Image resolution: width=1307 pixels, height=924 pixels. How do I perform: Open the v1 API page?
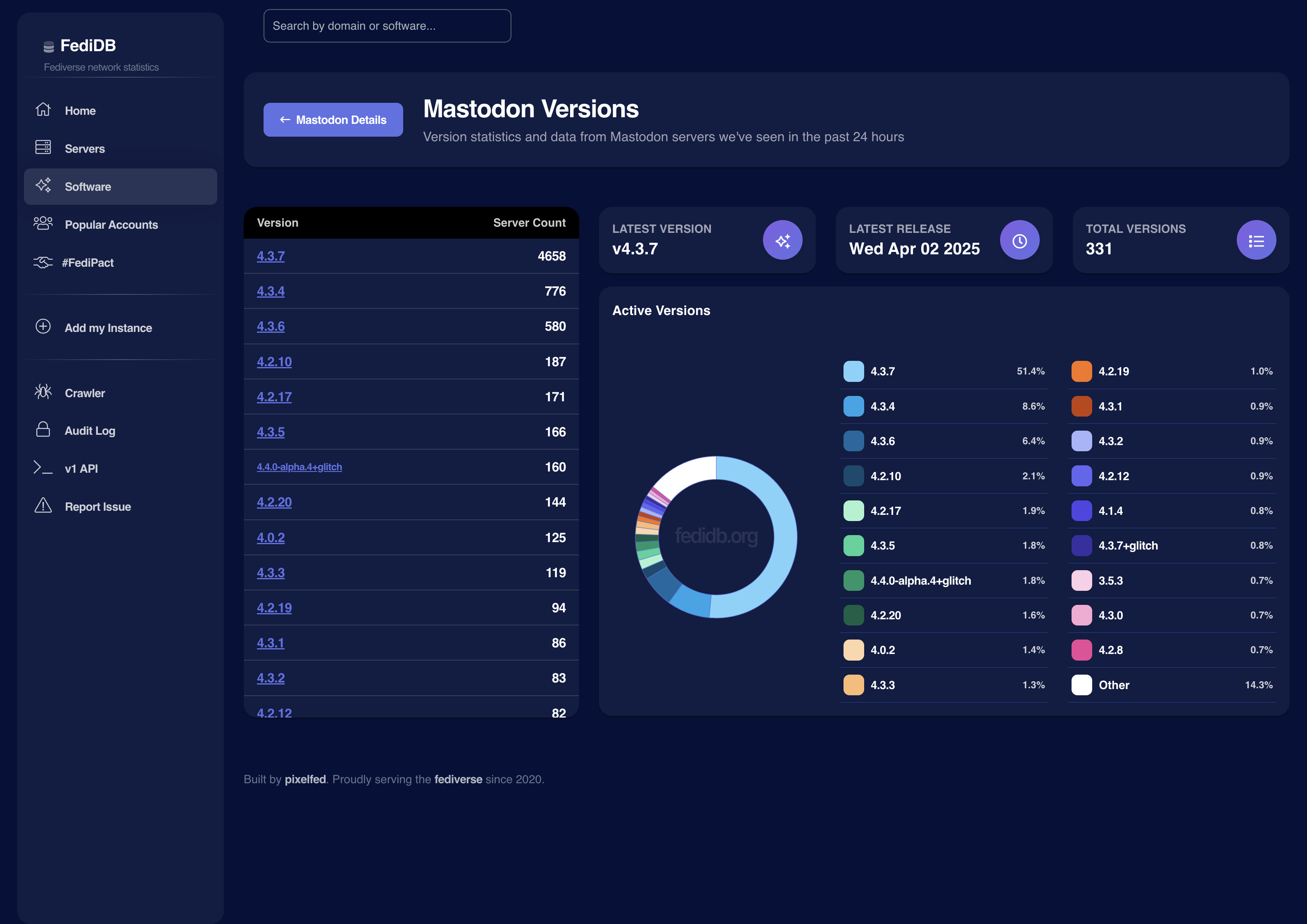click(x=120, y=469)
